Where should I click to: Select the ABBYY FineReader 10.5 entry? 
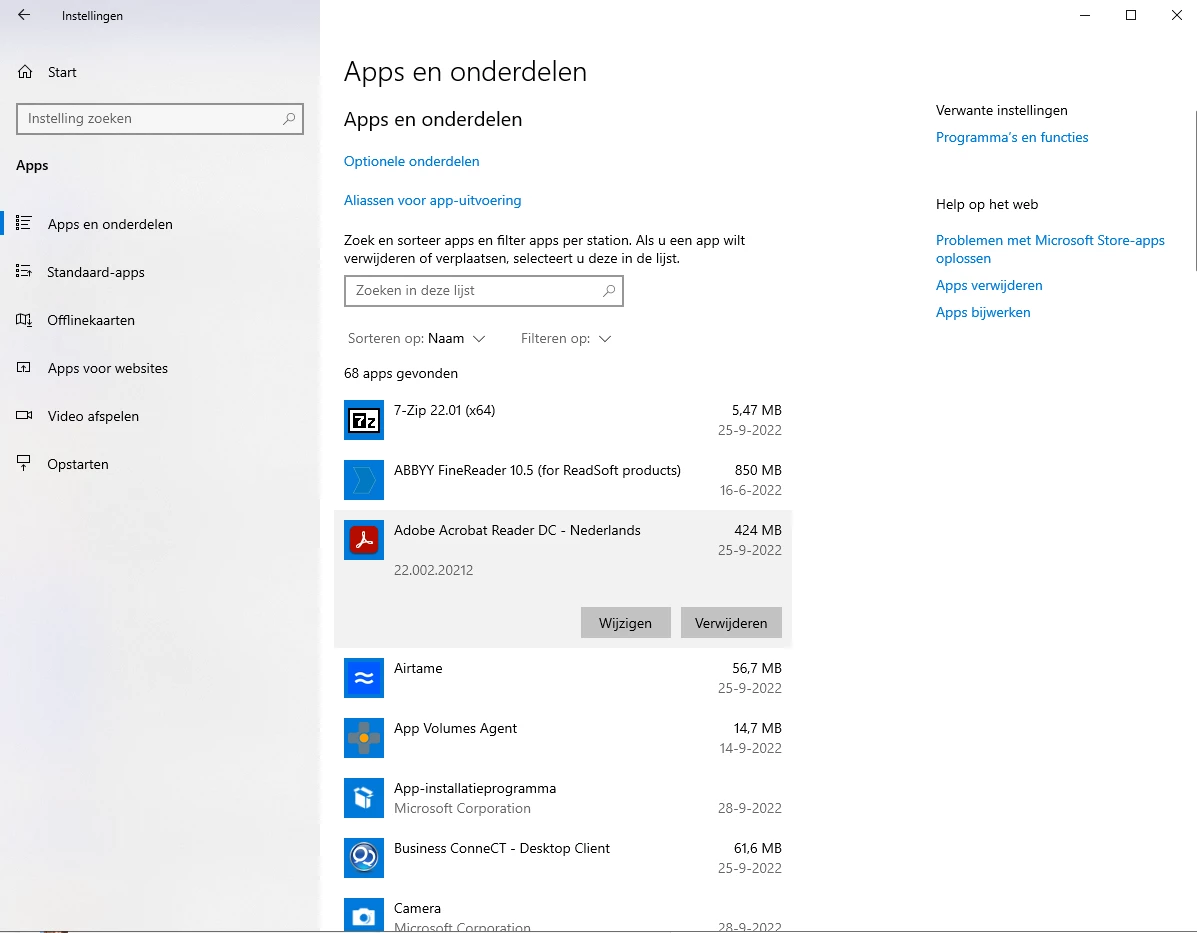click(x=563, y=480)
